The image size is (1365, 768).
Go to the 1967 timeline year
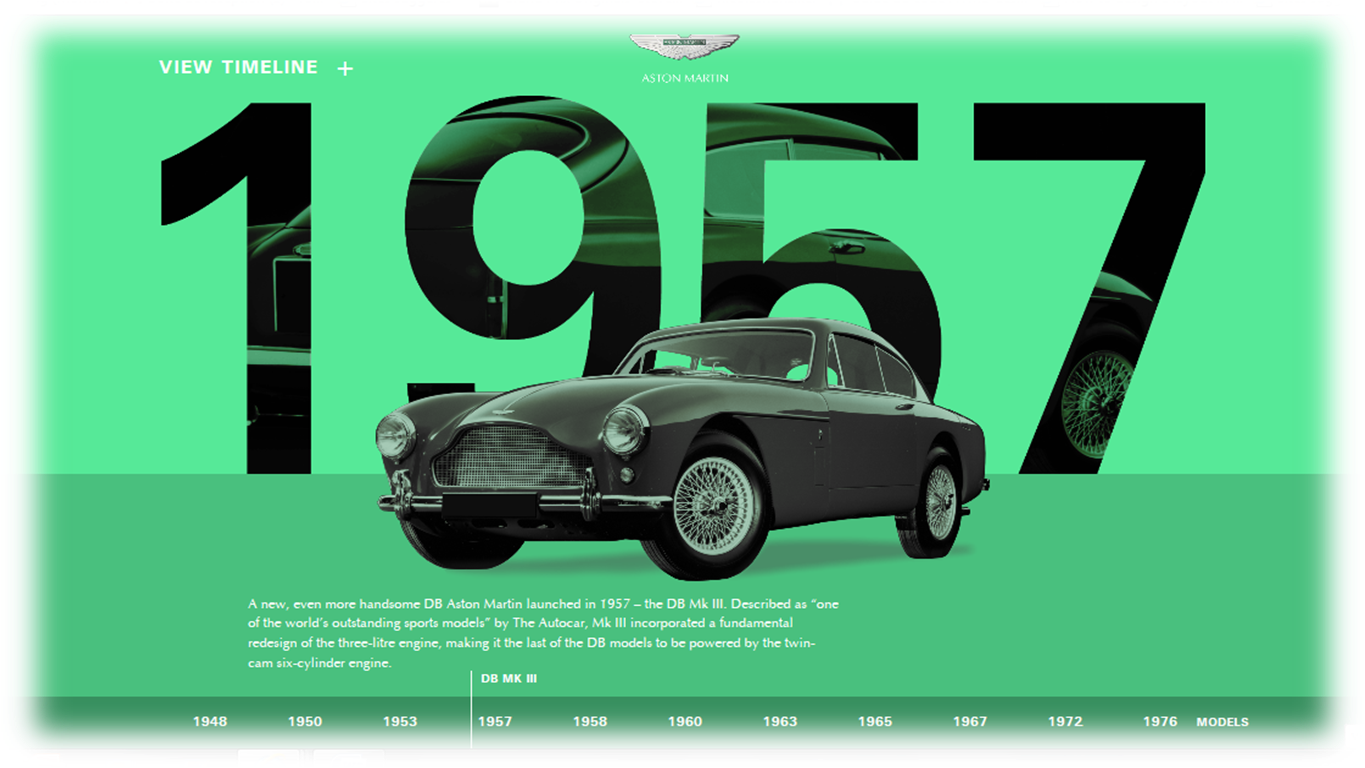point(970,721)
